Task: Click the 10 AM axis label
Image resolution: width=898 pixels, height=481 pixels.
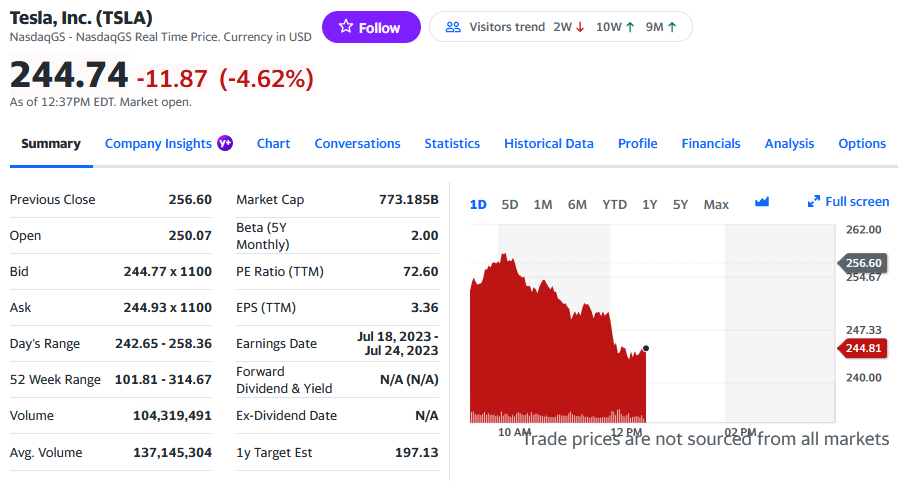Action: [514, 432]
